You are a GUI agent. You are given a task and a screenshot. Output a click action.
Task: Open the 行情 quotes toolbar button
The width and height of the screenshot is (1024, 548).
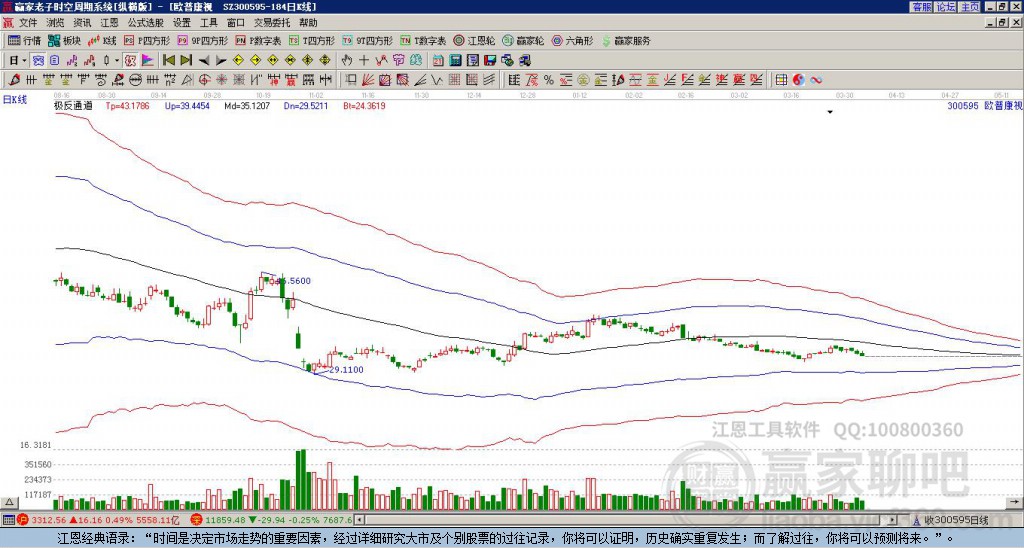pos(25,40)
